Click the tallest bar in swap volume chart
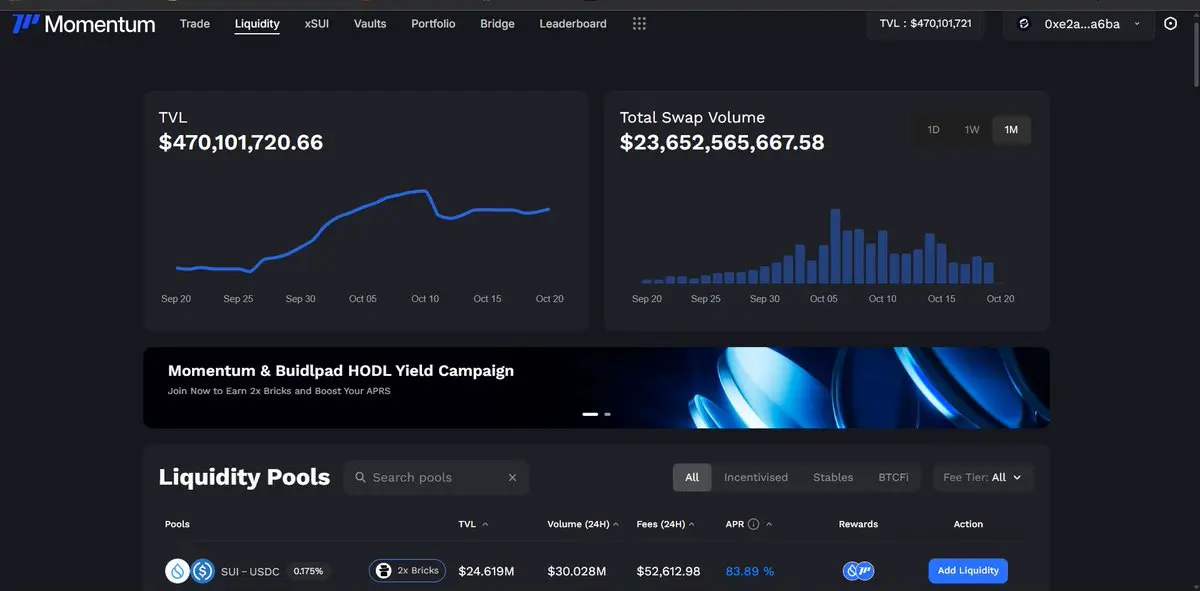This screenshot has width=1200, height=591. pos(834,246)
